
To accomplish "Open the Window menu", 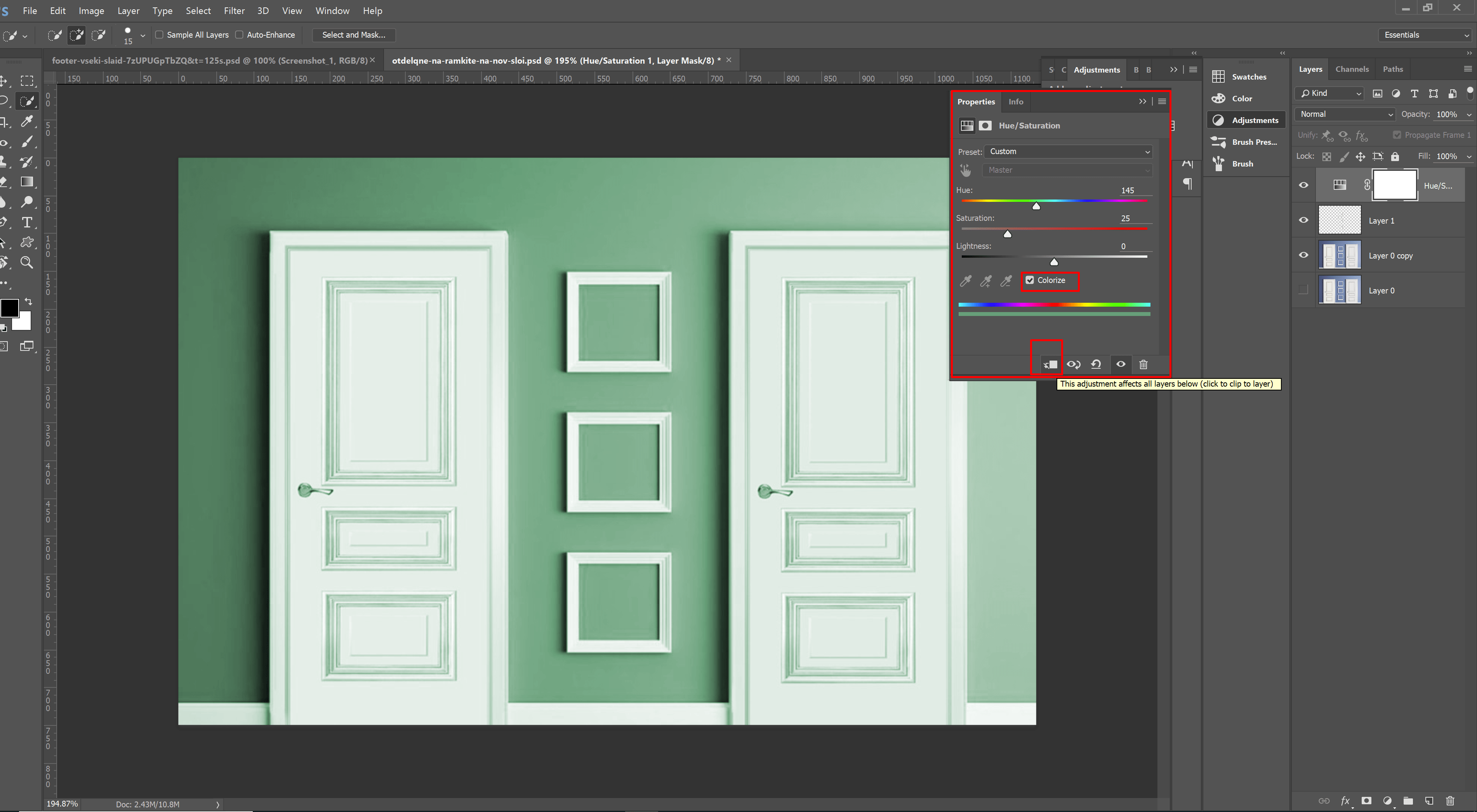I will pyautogui.click(x=332, y=11).
